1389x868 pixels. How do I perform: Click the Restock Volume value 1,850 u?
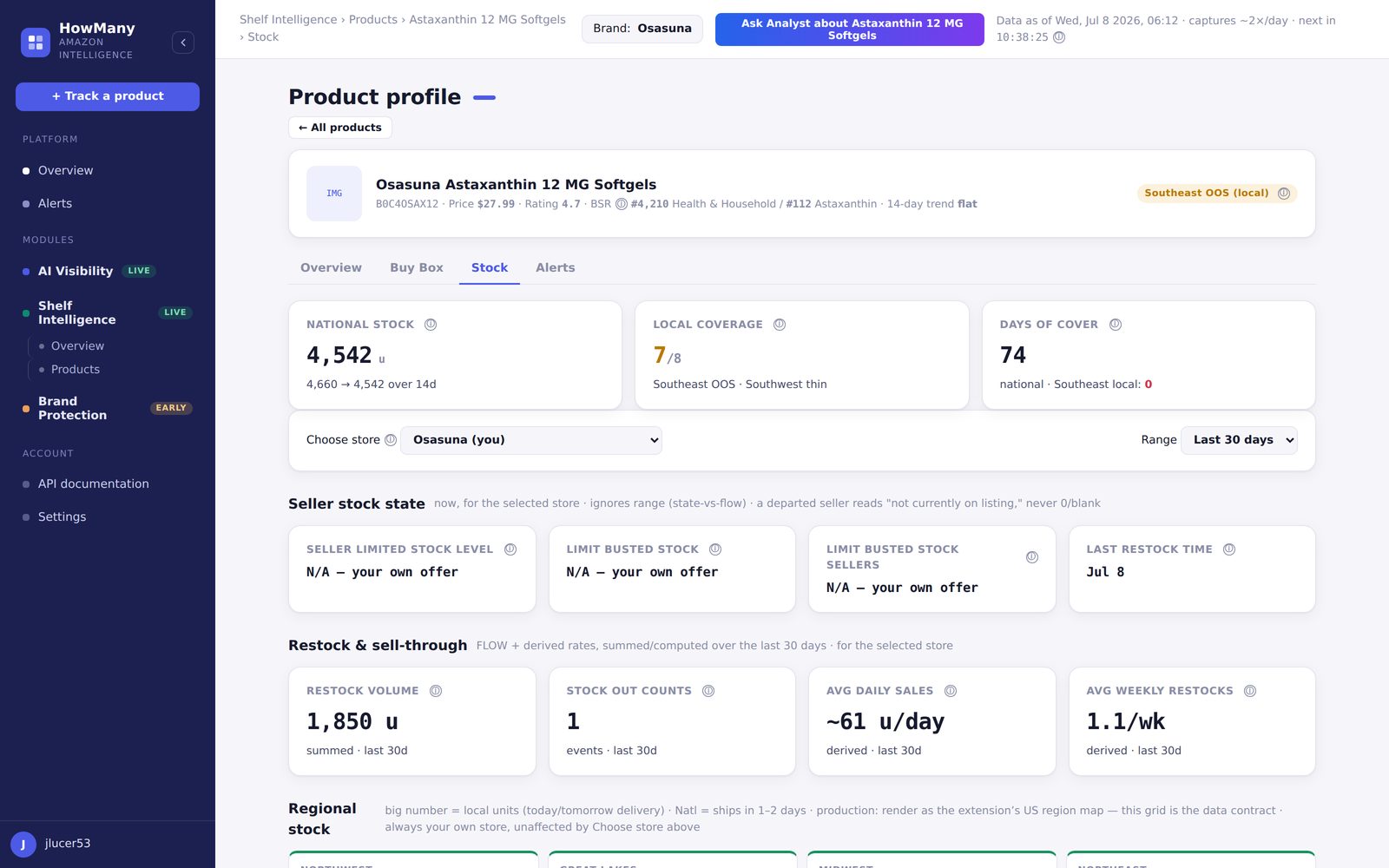(x=352, y=722)
